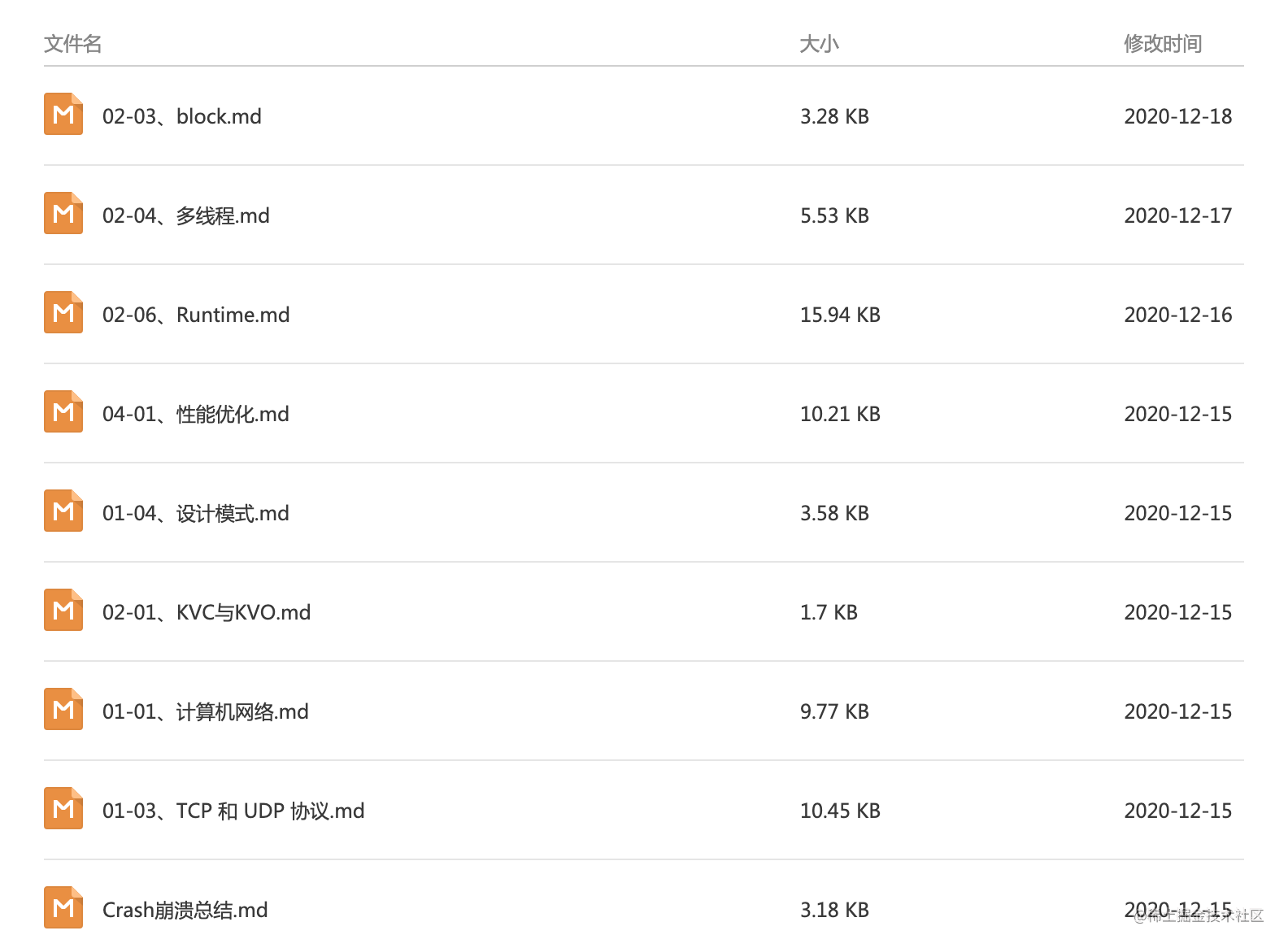Screen dimensions: 1288x948
Task: Click the M icon next to 04-01、性能优化.md
Action: pos(63,412)
